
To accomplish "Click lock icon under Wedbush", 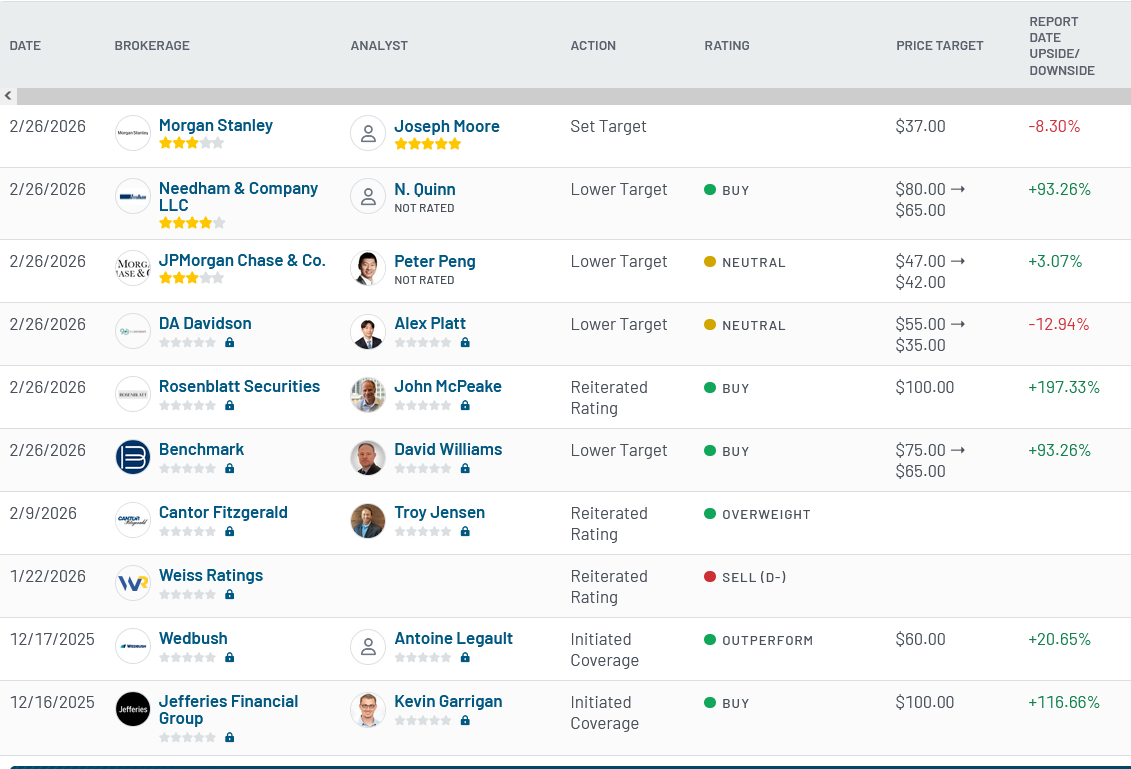I will 229,657.
